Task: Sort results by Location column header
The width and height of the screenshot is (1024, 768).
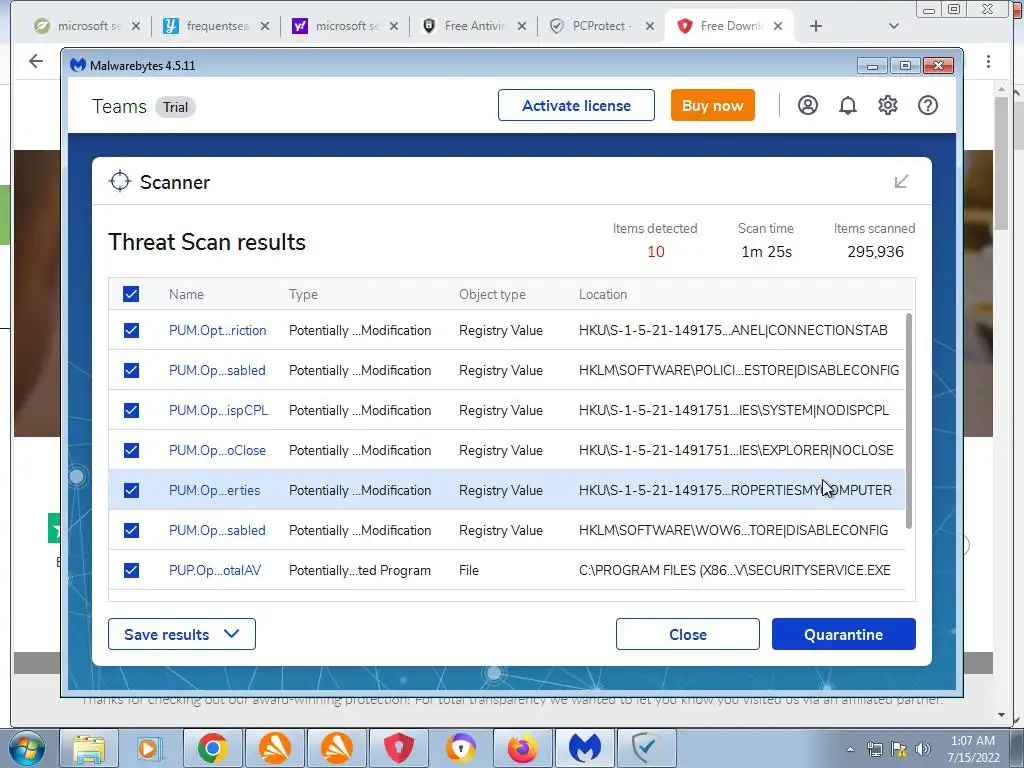Action: (603, 295)
